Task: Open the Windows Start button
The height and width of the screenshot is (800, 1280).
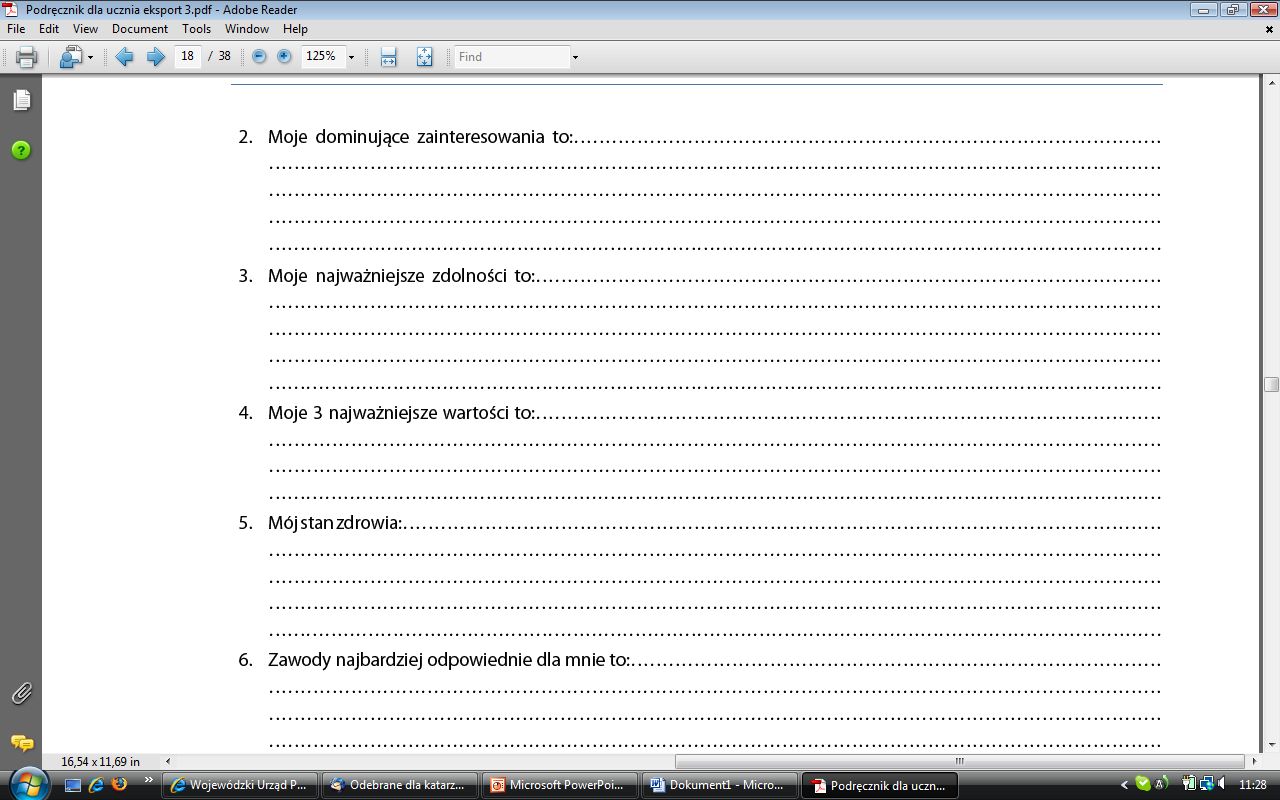Action: (x=27, y=784)
